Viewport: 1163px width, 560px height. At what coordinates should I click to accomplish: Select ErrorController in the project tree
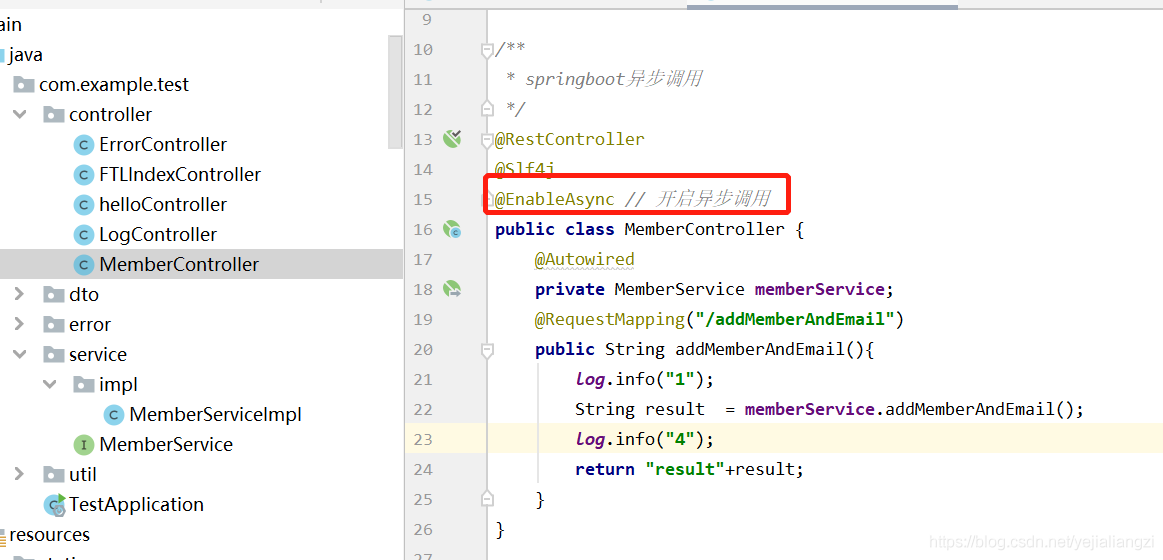point(163,145)
